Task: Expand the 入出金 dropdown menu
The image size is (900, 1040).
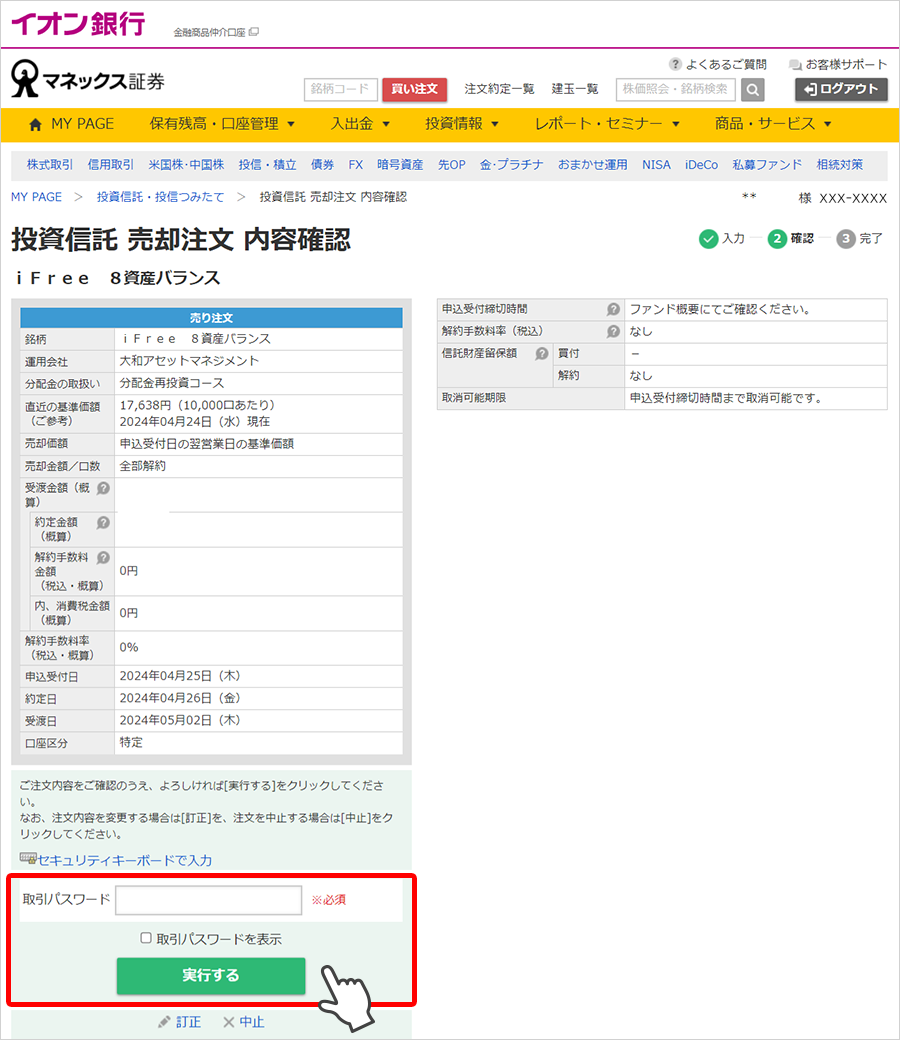Action: click(360, 124)
